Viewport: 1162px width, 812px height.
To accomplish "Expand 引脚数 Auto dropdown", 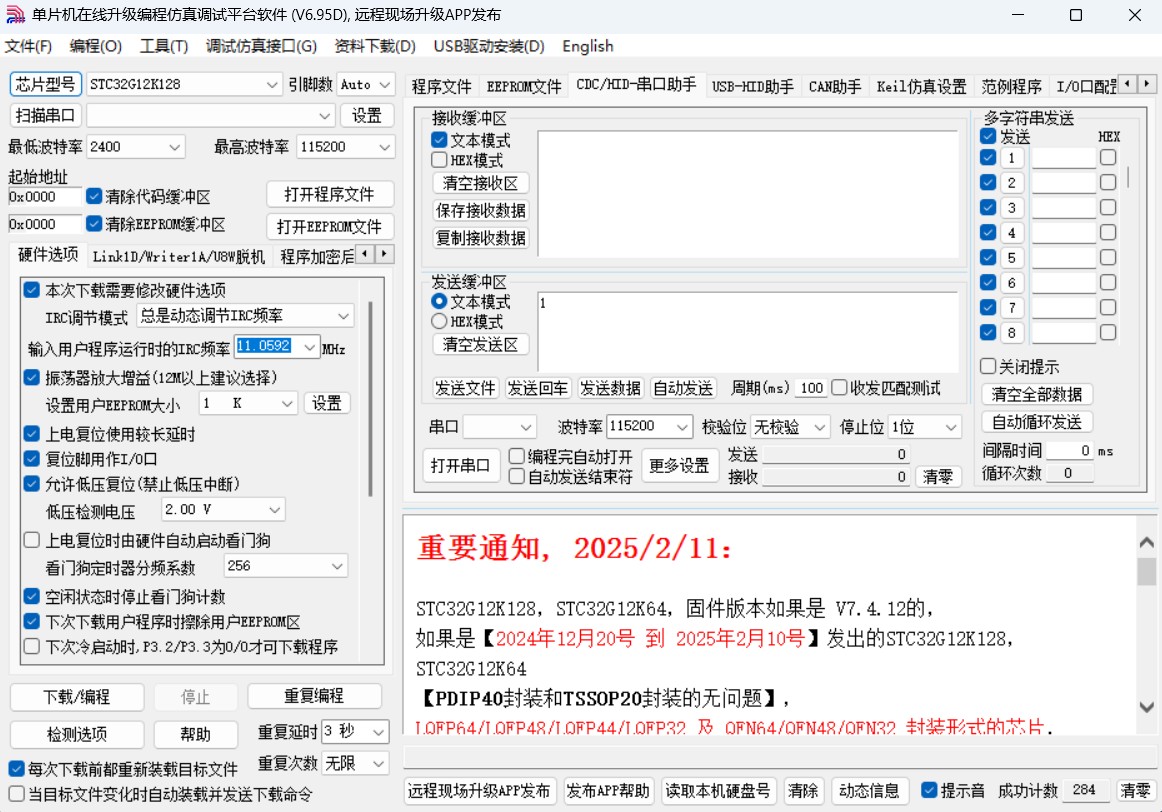I will [385, 84].
